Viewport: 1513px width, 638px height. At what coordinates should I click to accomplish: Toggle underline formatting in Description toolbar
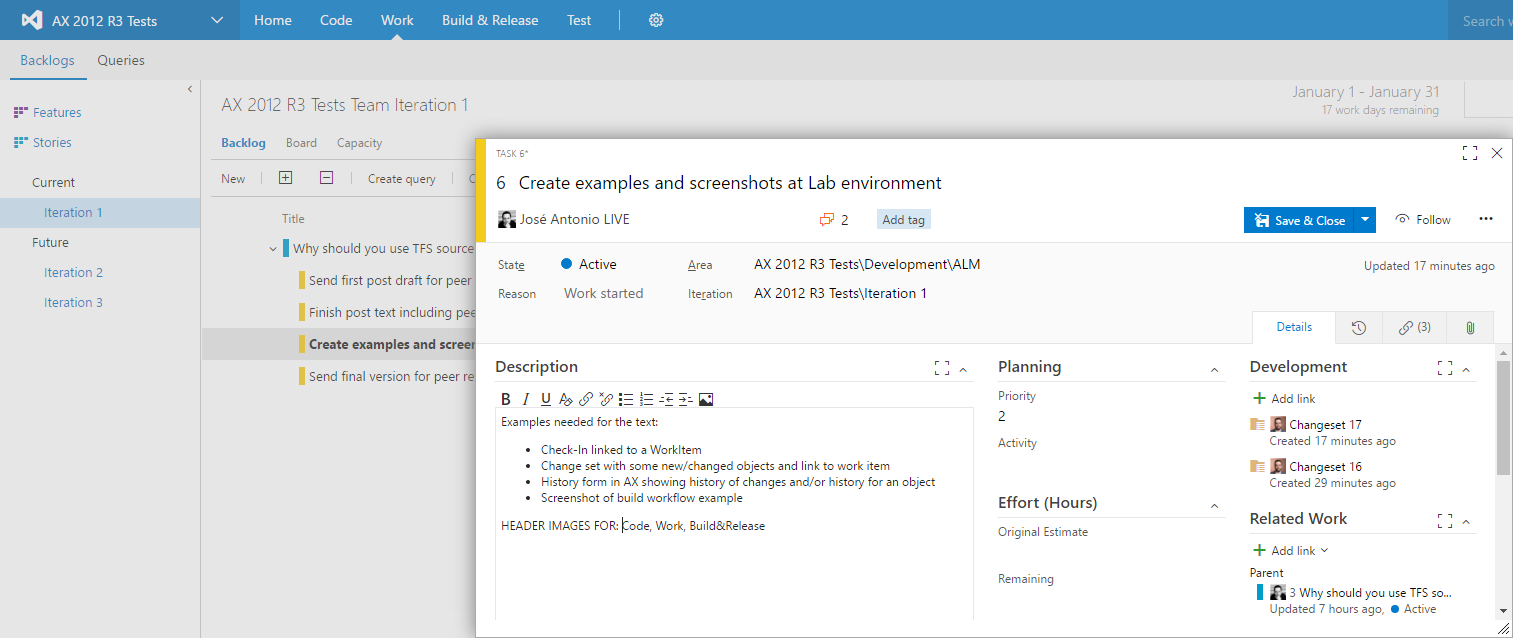(x=546, y=399)
